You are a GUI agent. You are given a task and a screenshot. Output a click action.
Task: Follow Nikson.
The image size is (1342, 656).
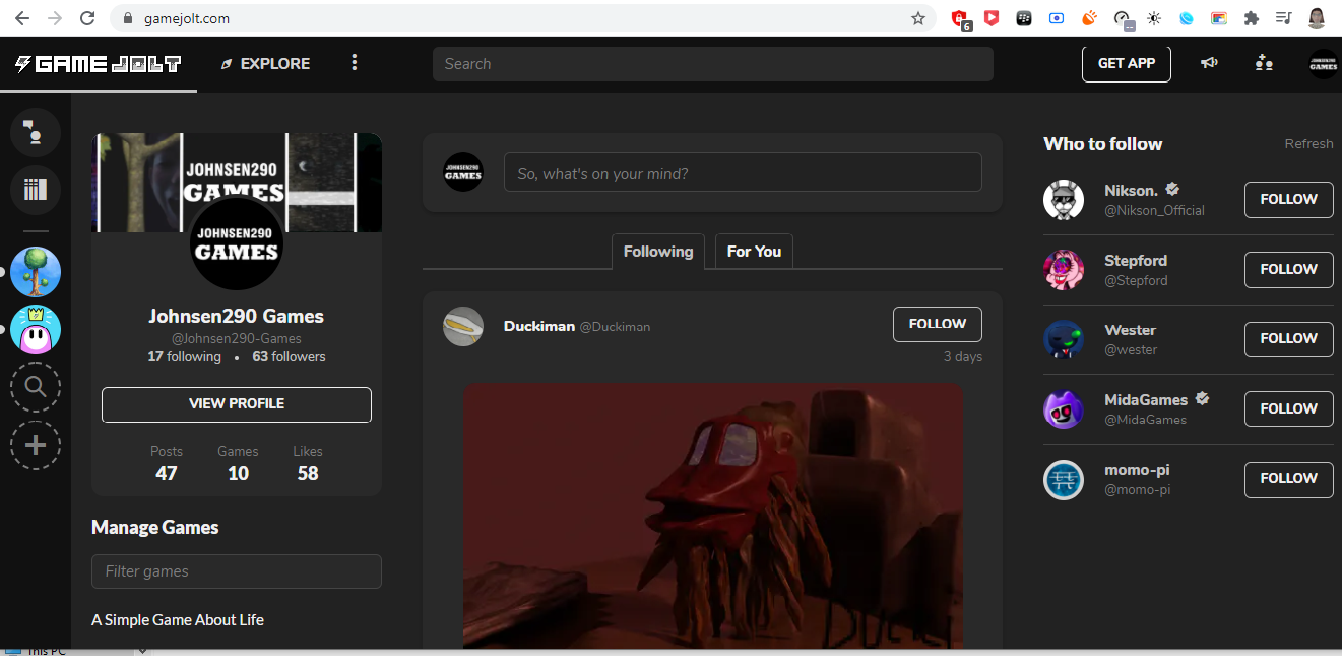point(1288,200)
